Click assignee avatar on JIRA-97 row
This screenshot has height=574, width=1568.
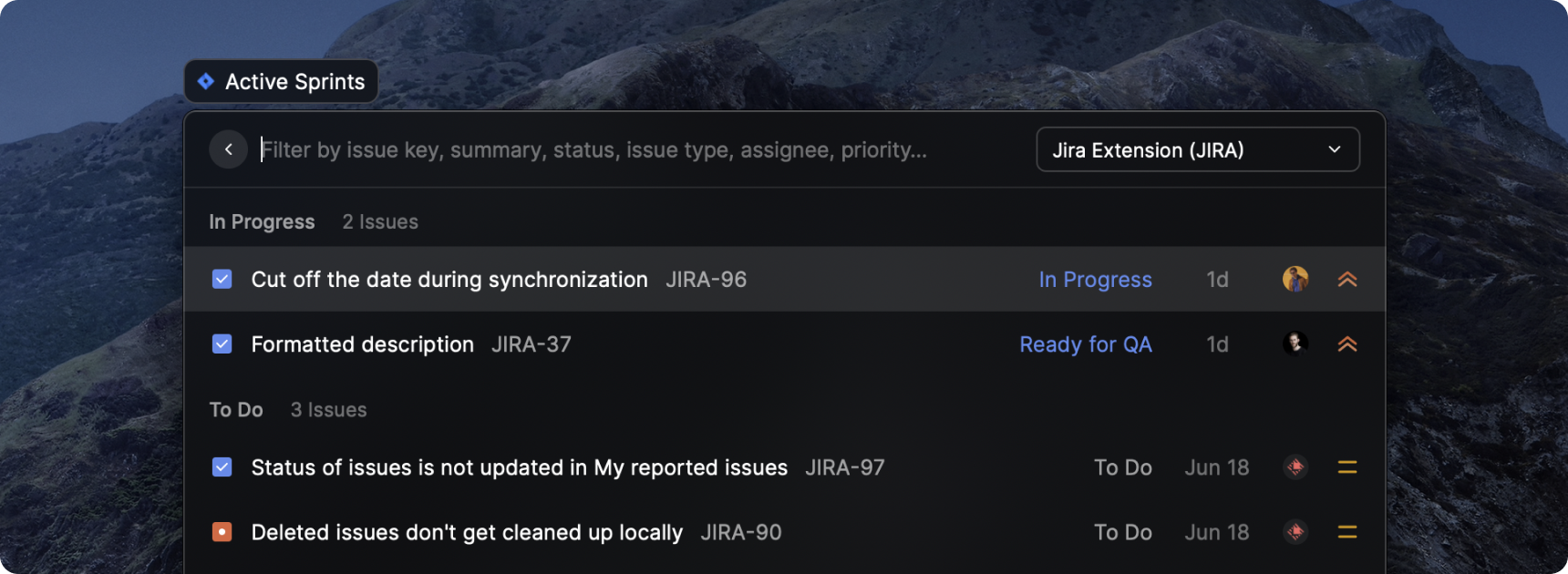pos(1295,466)
